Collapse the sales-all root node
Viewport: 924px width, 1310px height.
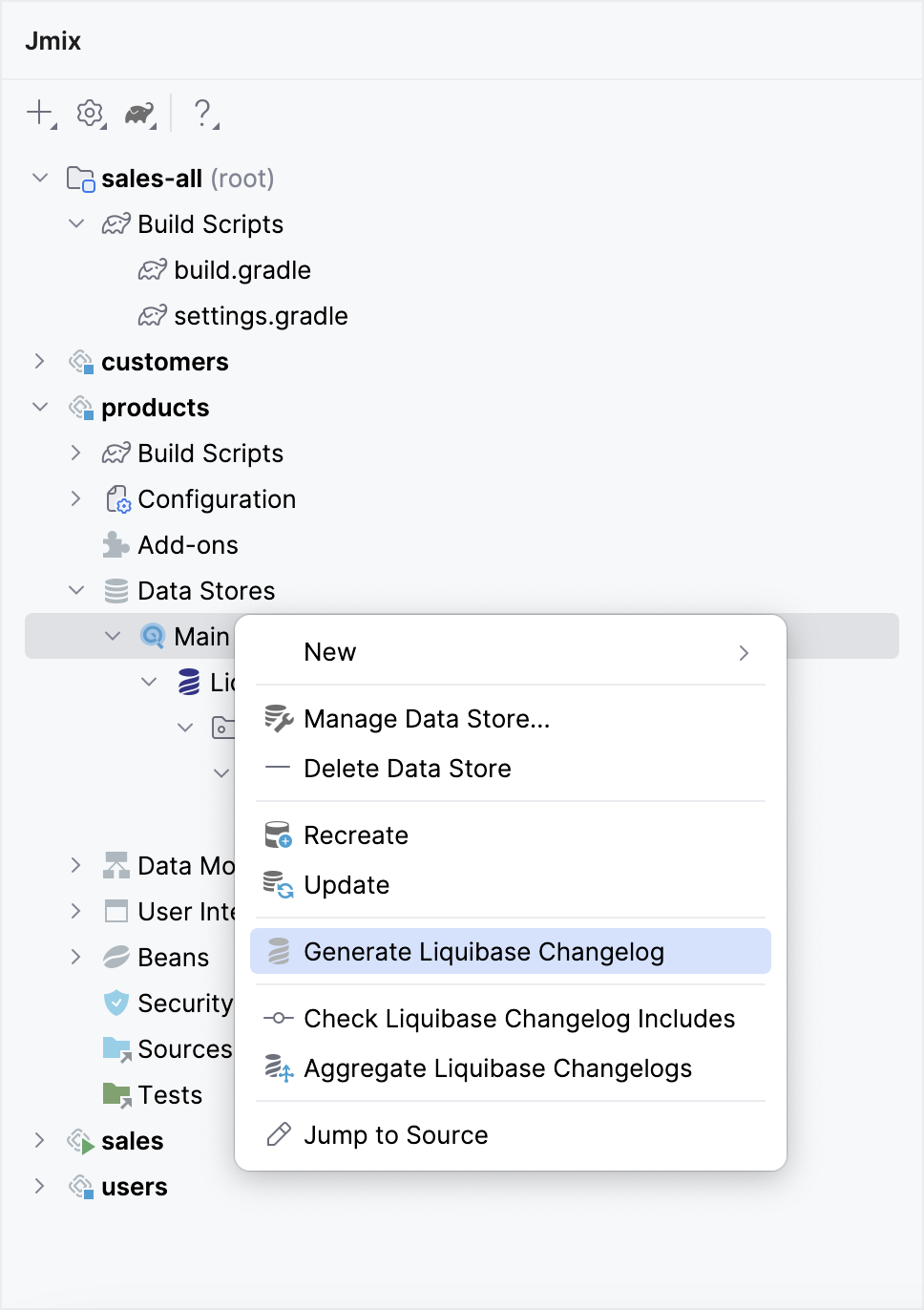40,178
